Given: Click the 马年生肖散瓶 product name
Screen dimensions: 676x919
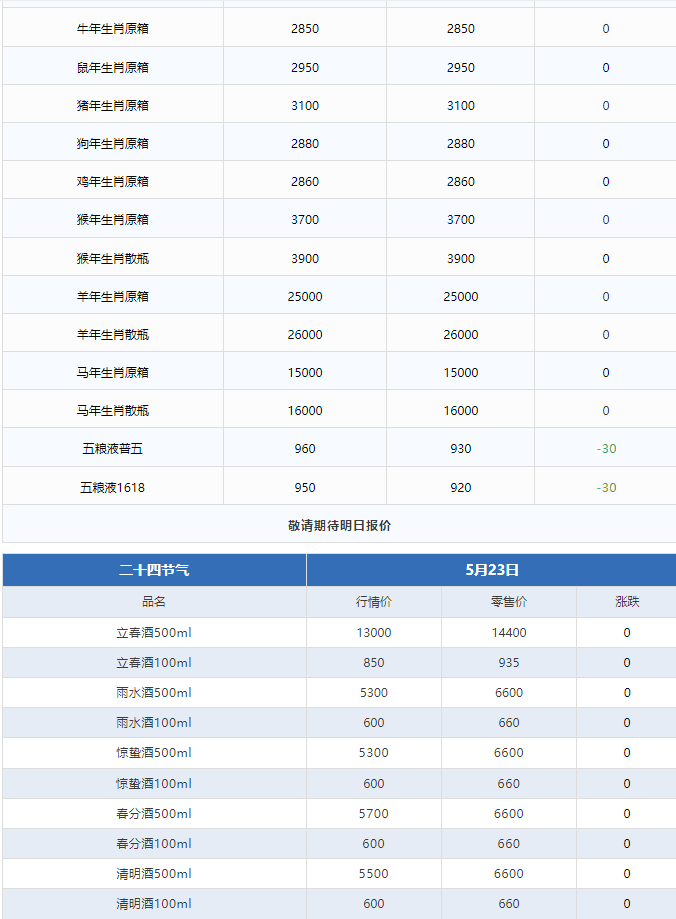Looking at the screenshot, I should point(113,410).
